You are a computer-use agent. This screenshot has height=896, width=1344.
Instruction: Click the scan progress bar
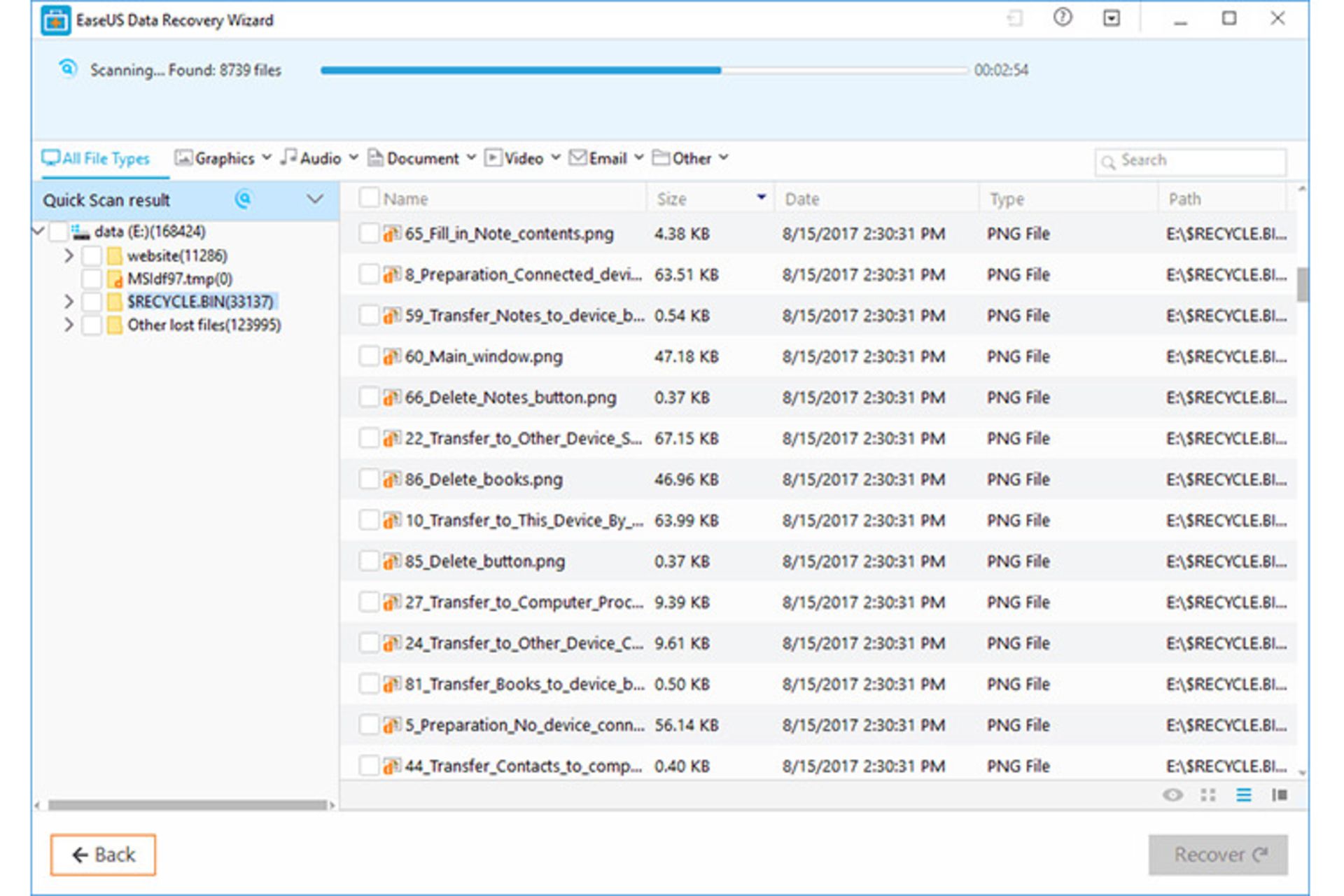(x=644, y=70)
